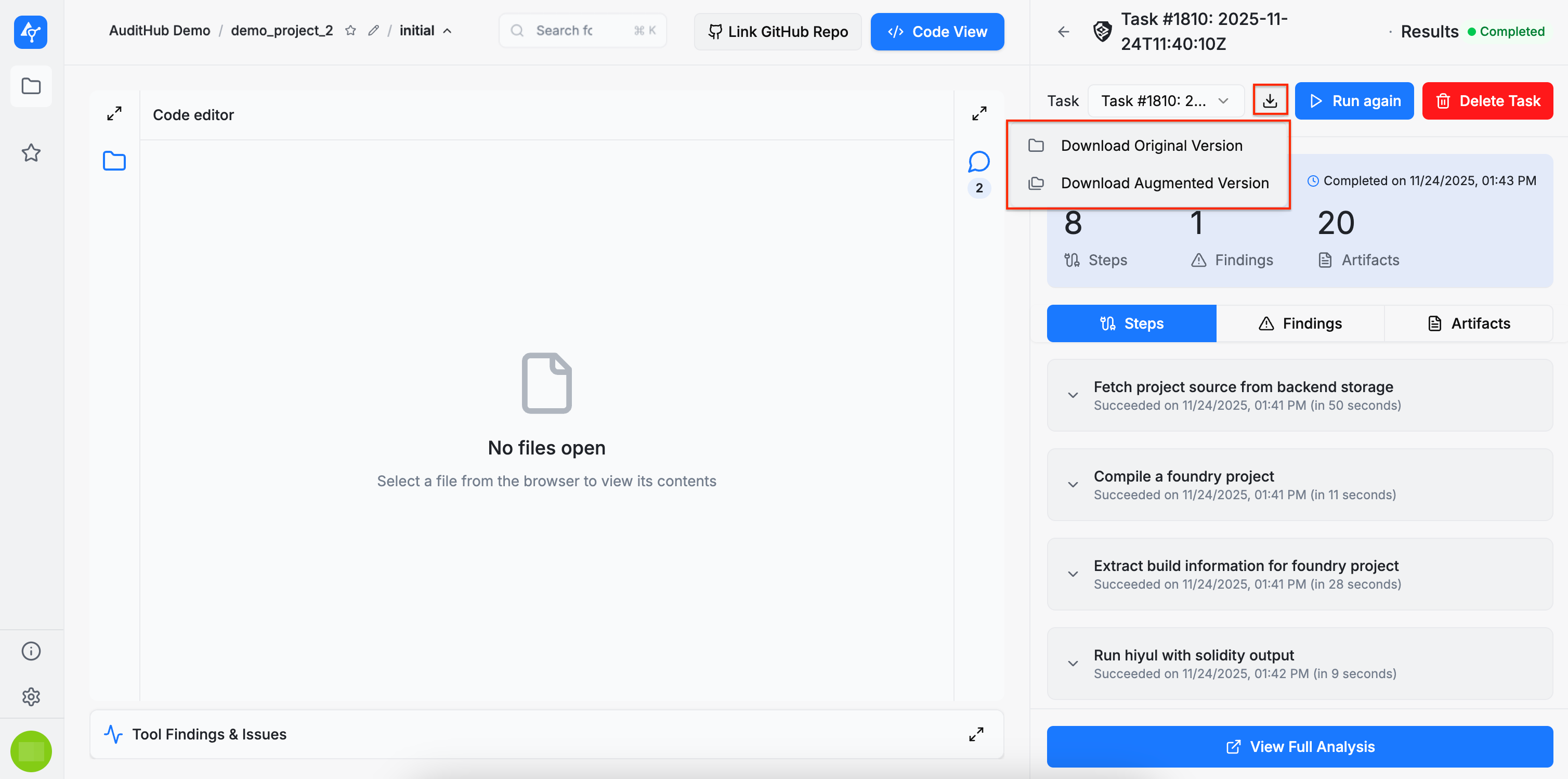Expand Tool Findings & Issues panel
Image resolution: width=1568 pixels, height=779 pixels.
976,734
